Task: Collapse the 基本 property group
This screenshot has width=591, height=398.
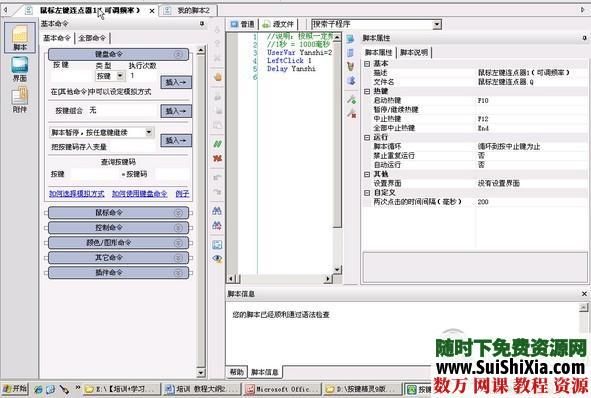Action: tap(367, 64)
